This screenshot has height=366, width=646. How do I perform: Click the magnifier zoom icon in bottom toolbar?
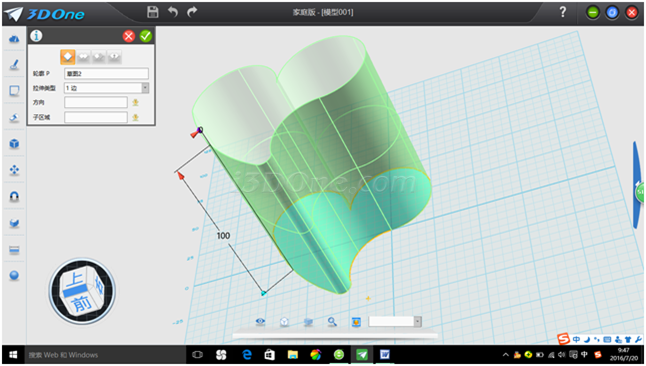tap(332, 321)
